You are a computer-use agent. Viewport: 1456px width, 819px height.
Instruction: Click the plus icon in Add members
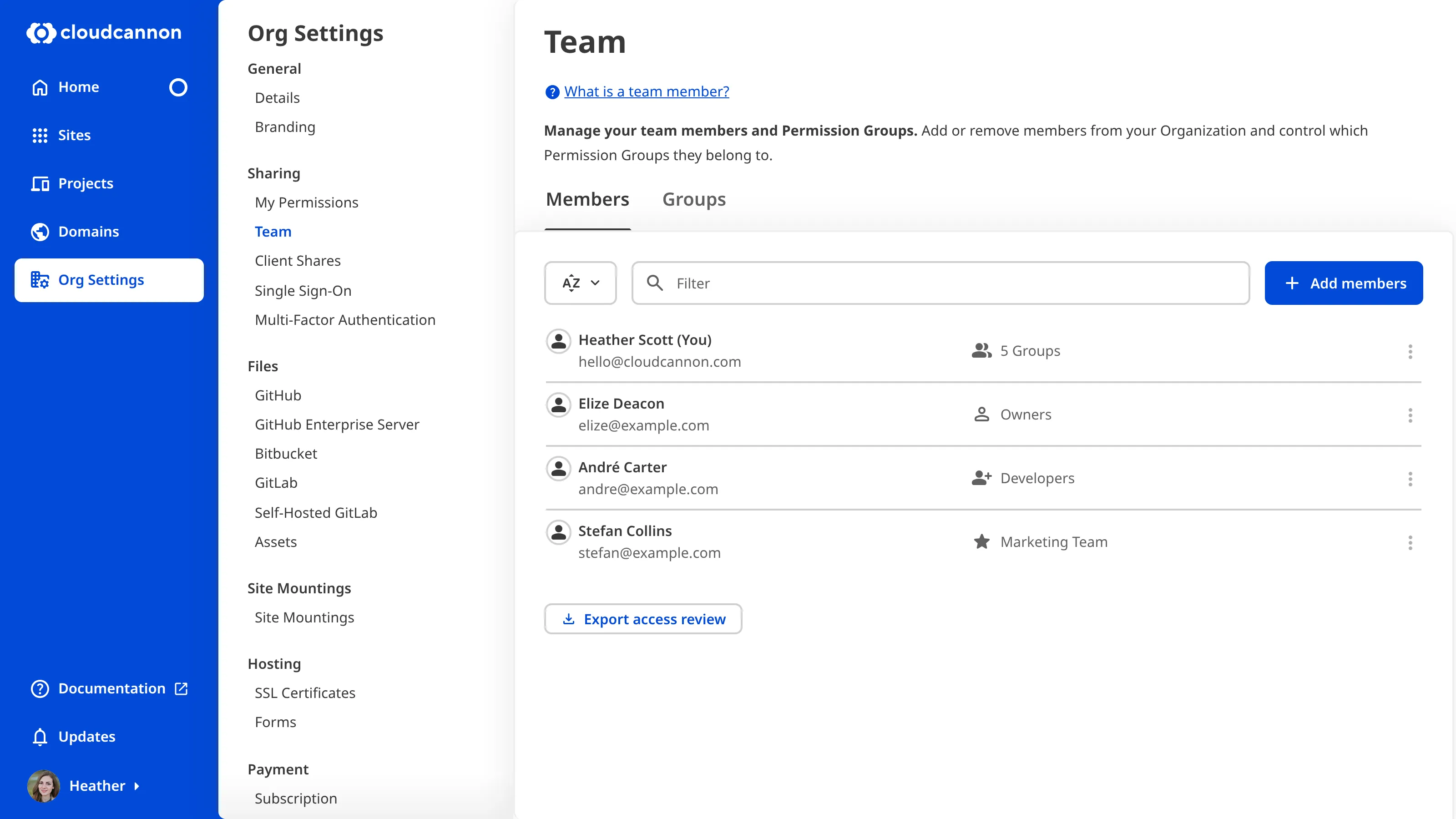1292,283
